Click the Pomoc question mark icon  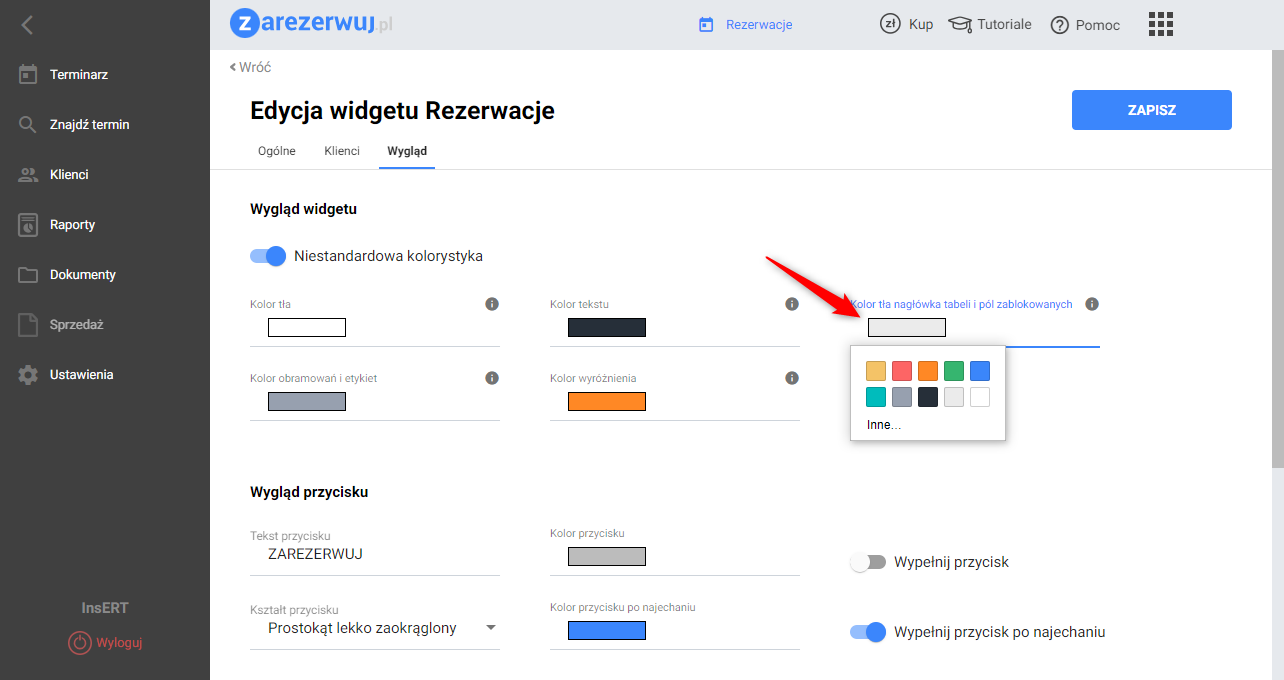coord(1060,25)
